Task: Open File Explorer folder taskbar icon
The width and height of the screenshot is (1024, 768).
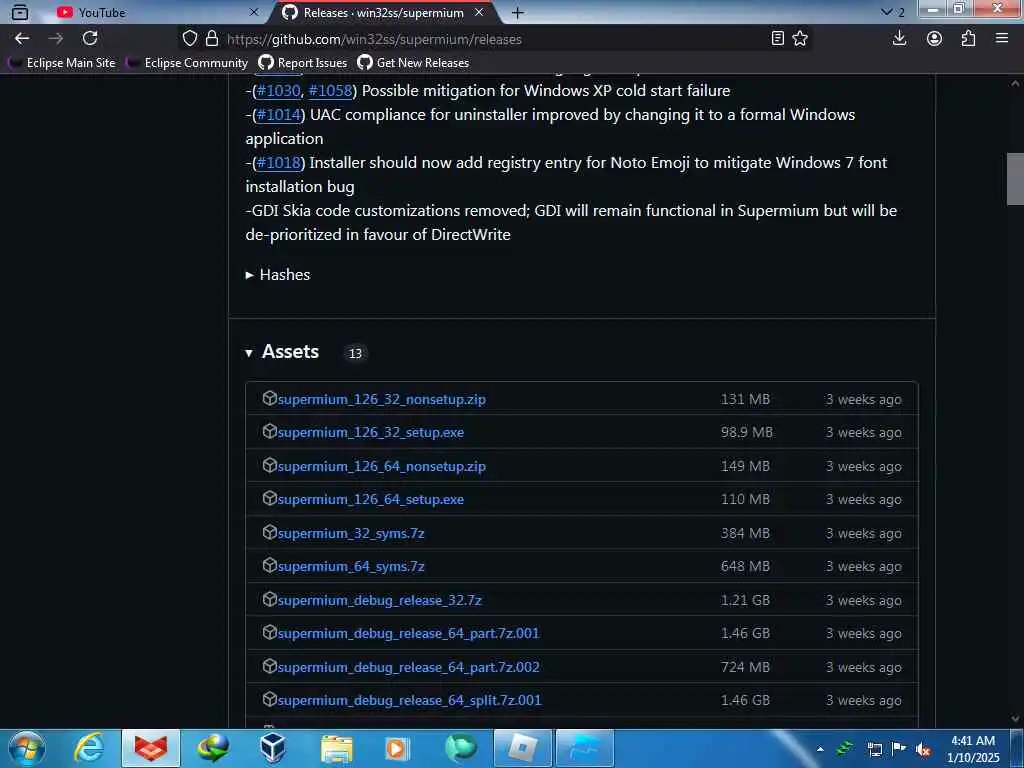Action: [336, 748]
